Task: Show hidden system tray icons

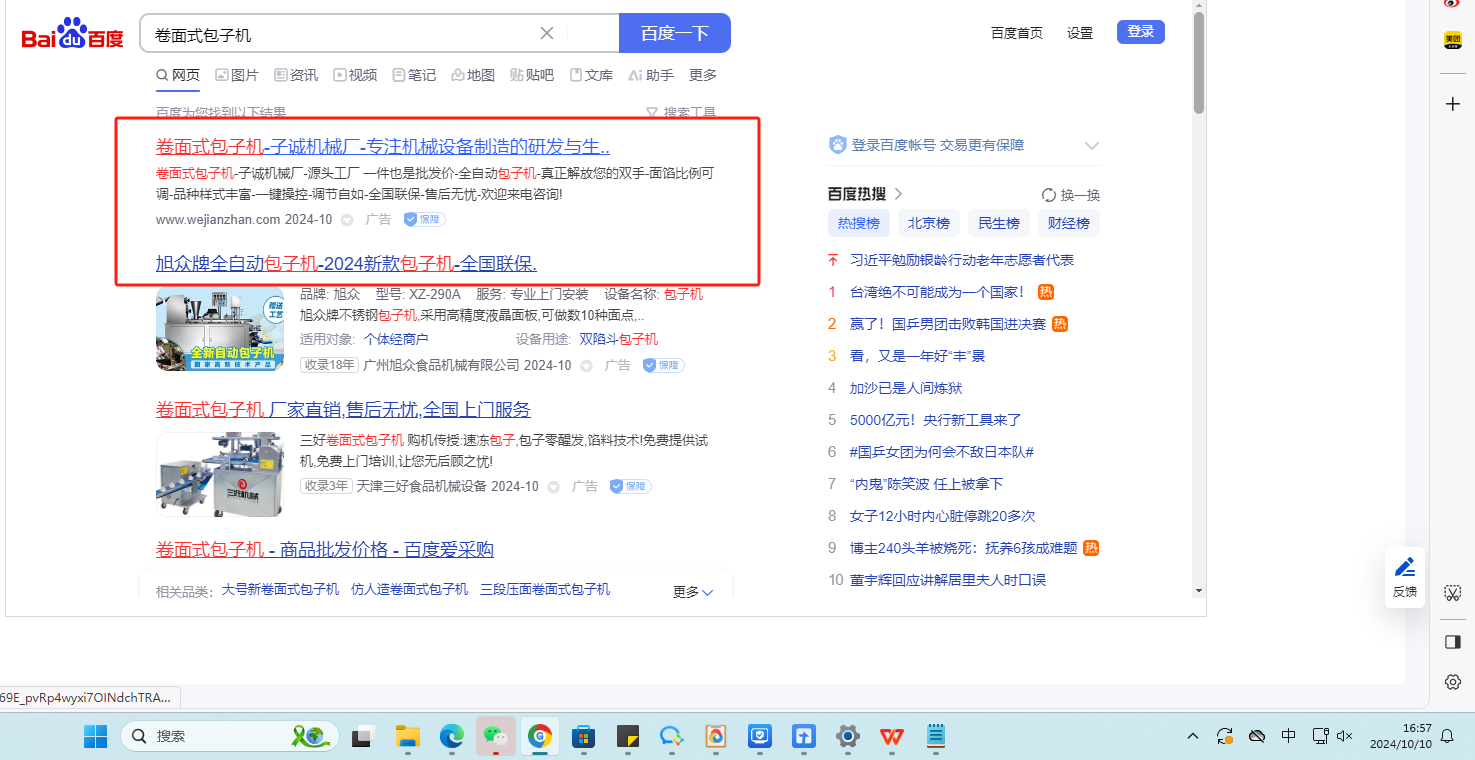Action: [x=1193, y=737]
